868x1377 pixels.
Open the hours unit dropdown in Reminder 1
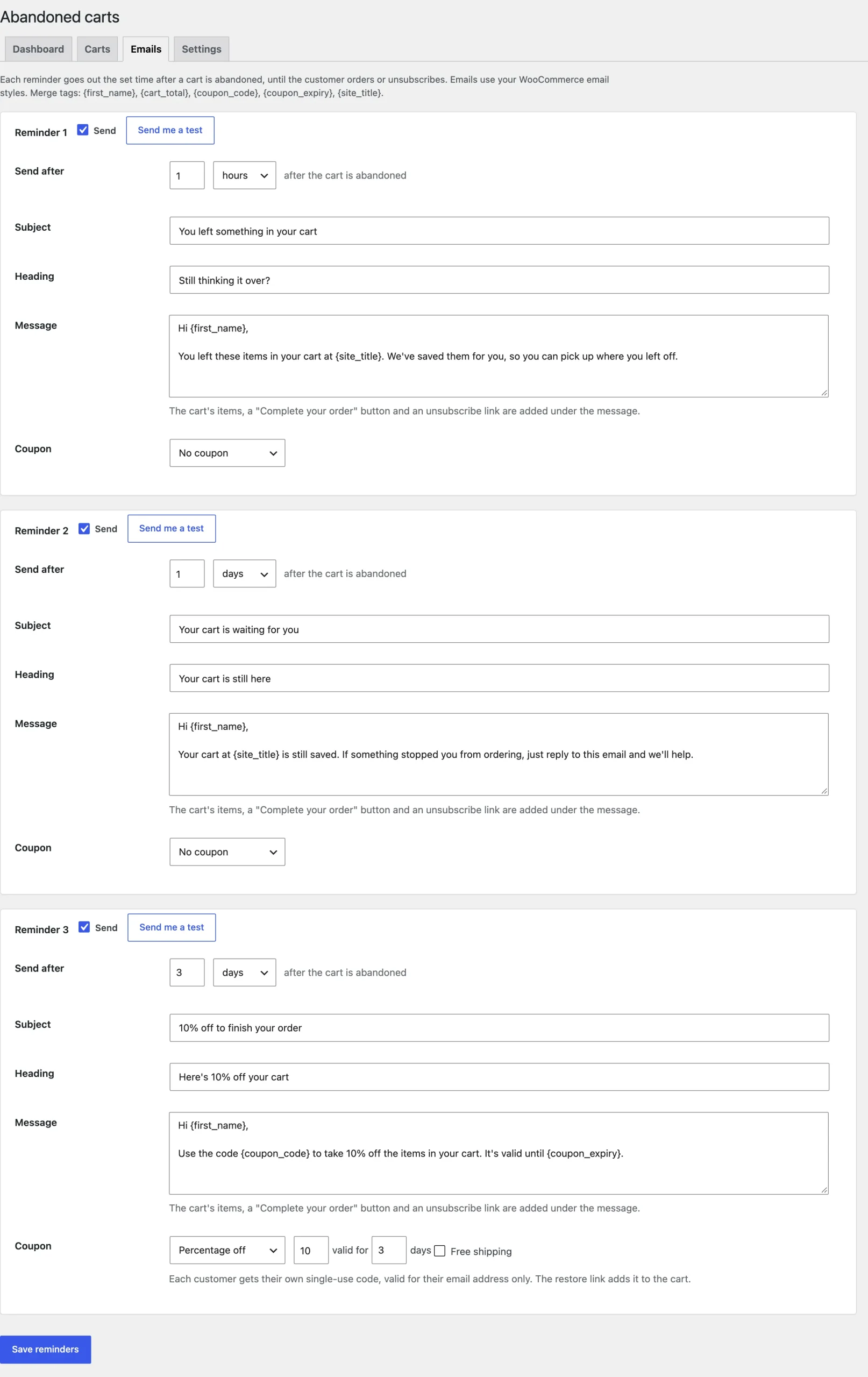tap(245, 175)
